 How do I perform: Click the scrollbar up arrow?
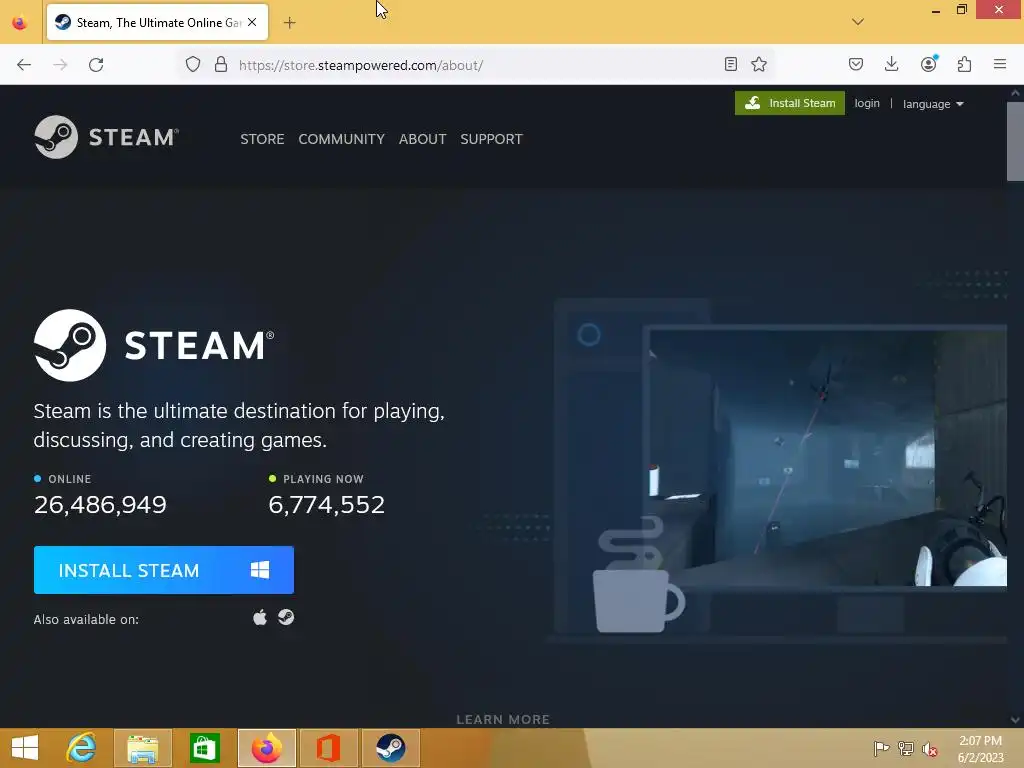(1016, 93)
